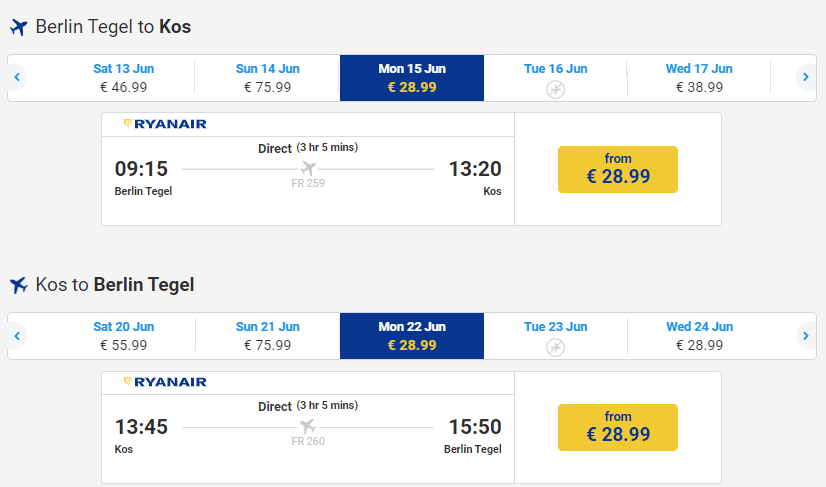Select Sat 13 Jun outbound date
This screenshot has height=487, width=826.
point(123,78)
